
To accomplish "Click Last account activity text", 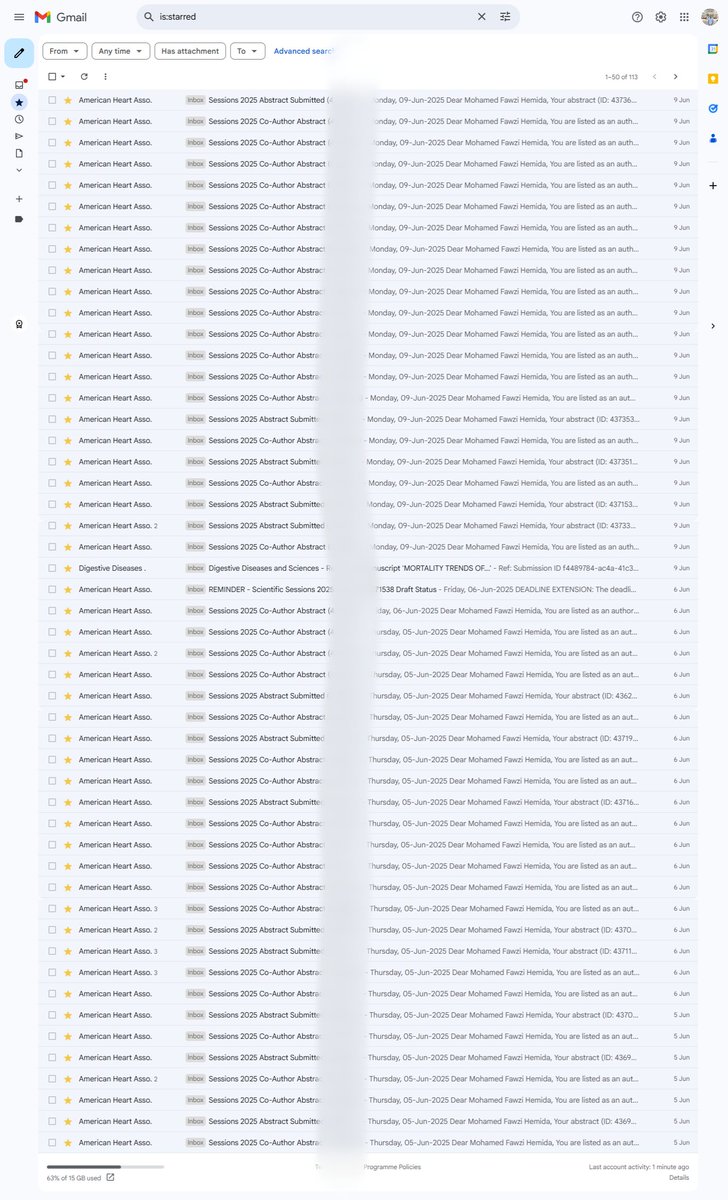I will (x=639, y=1167).
